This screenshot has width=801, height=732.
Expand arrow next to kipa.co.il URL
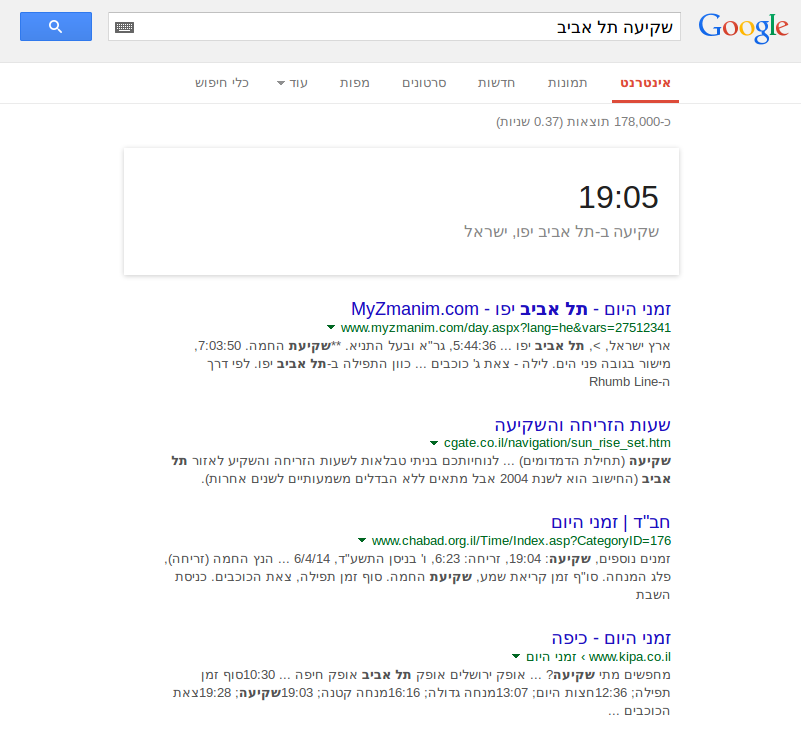(516, 656)
